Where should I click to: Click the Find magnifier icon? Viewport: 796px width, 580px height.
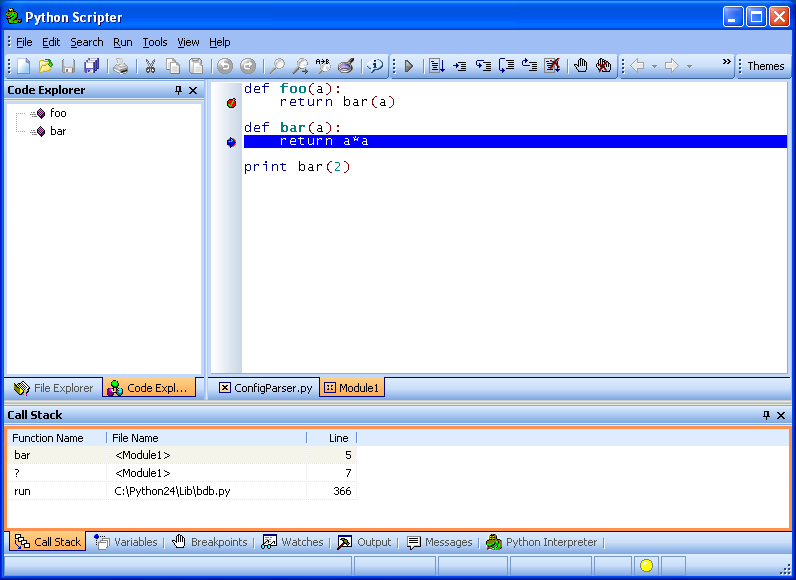[x=276, y=66]
